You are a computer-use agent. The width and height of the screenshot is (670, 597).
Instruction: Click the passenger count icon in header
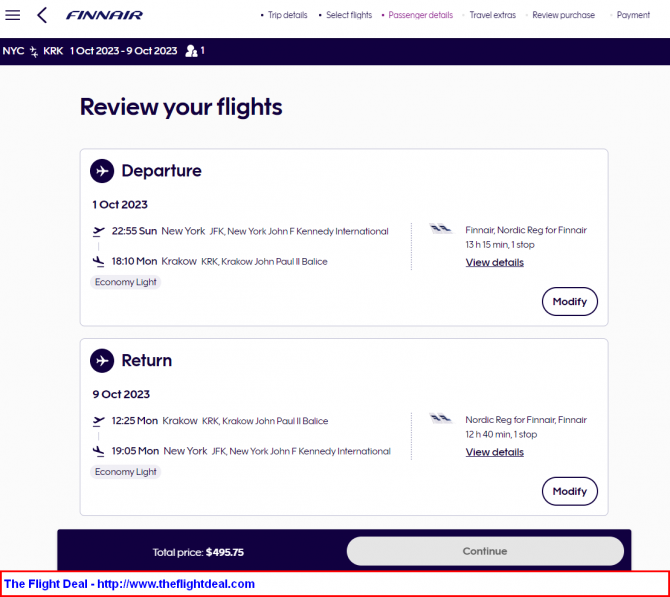click(x=191, y=51)
